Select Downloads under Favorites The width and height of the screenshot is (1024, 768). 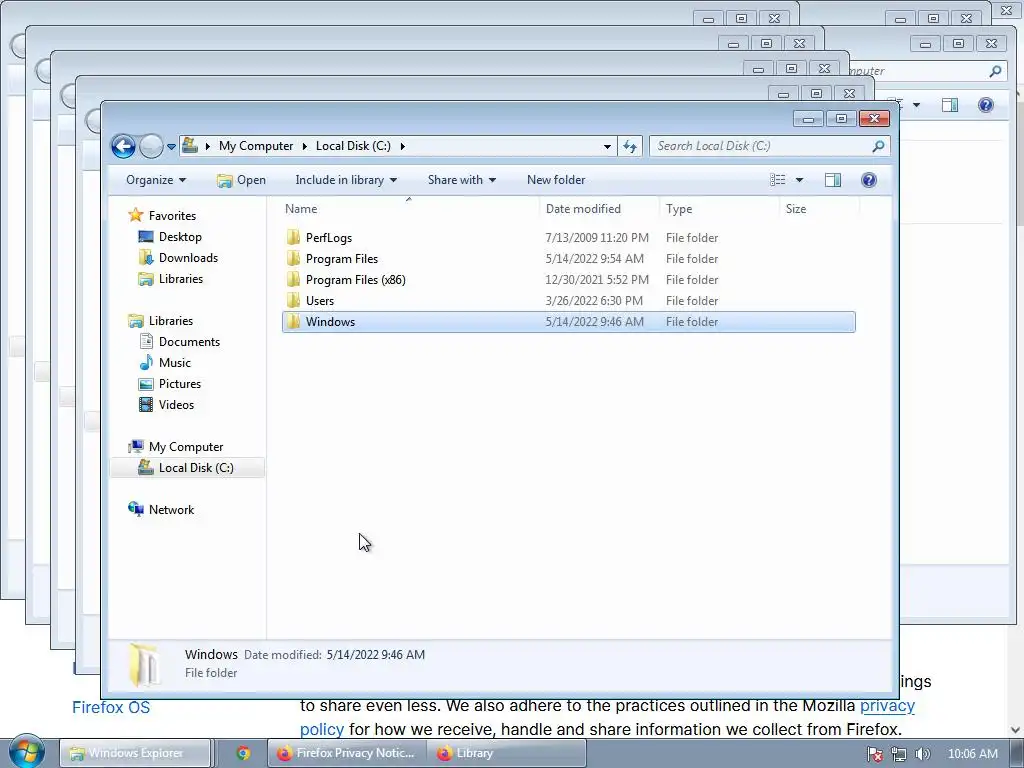[188, 257]
